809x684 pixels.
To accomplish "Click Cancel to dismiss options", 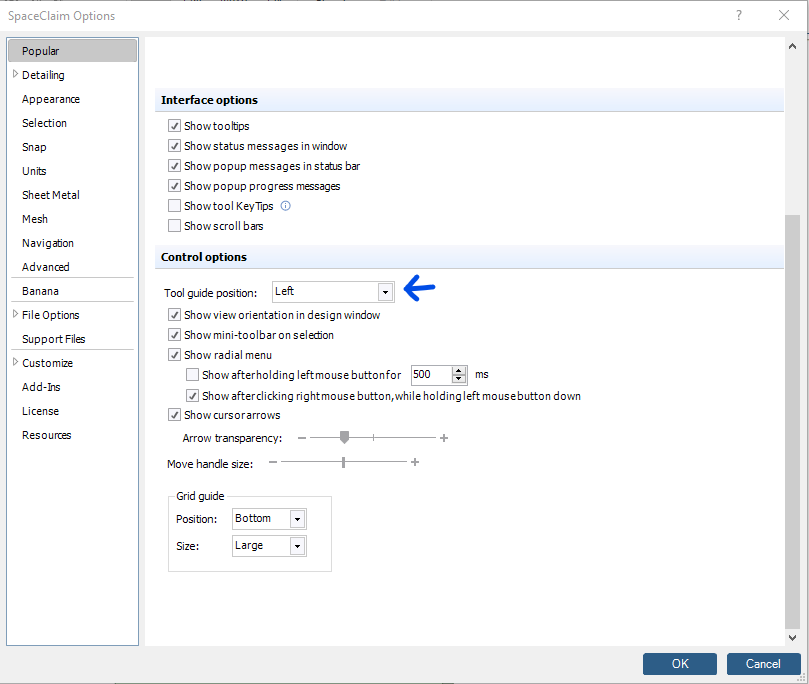I will point(764,664).
